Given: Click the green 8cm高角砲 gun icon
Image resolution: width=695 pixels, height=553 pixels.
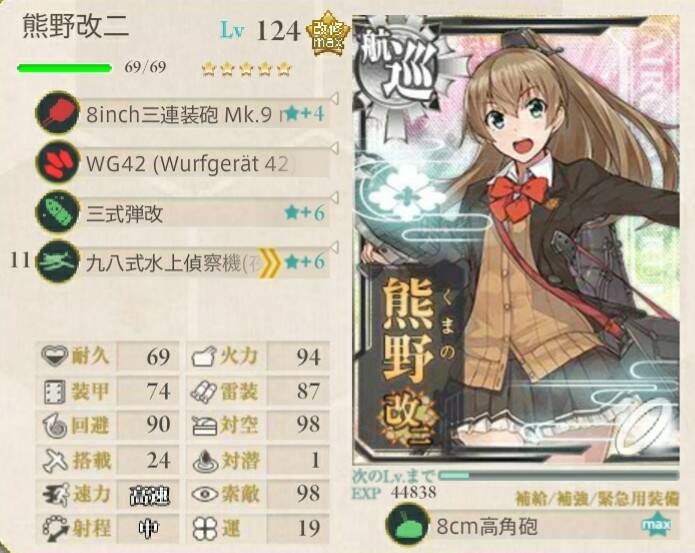Looking at the screenshot, I should click(406, 526).
